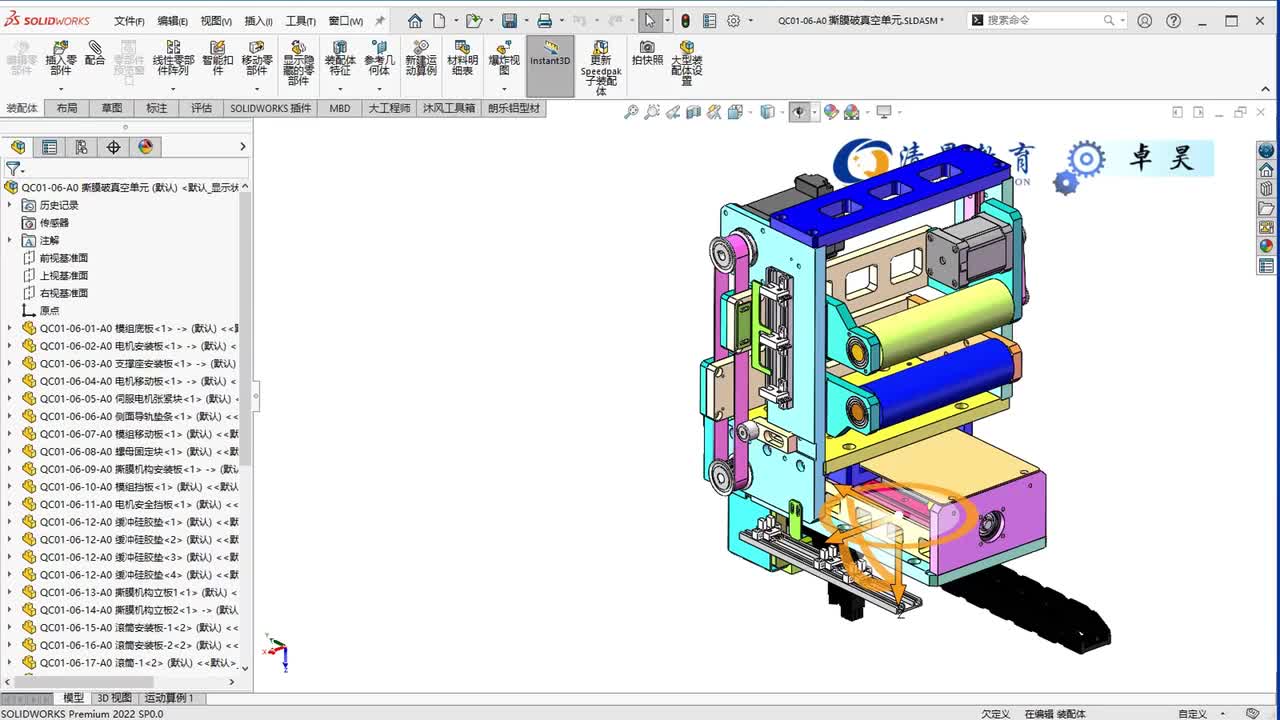Click the Apply Scene icon

852,113
